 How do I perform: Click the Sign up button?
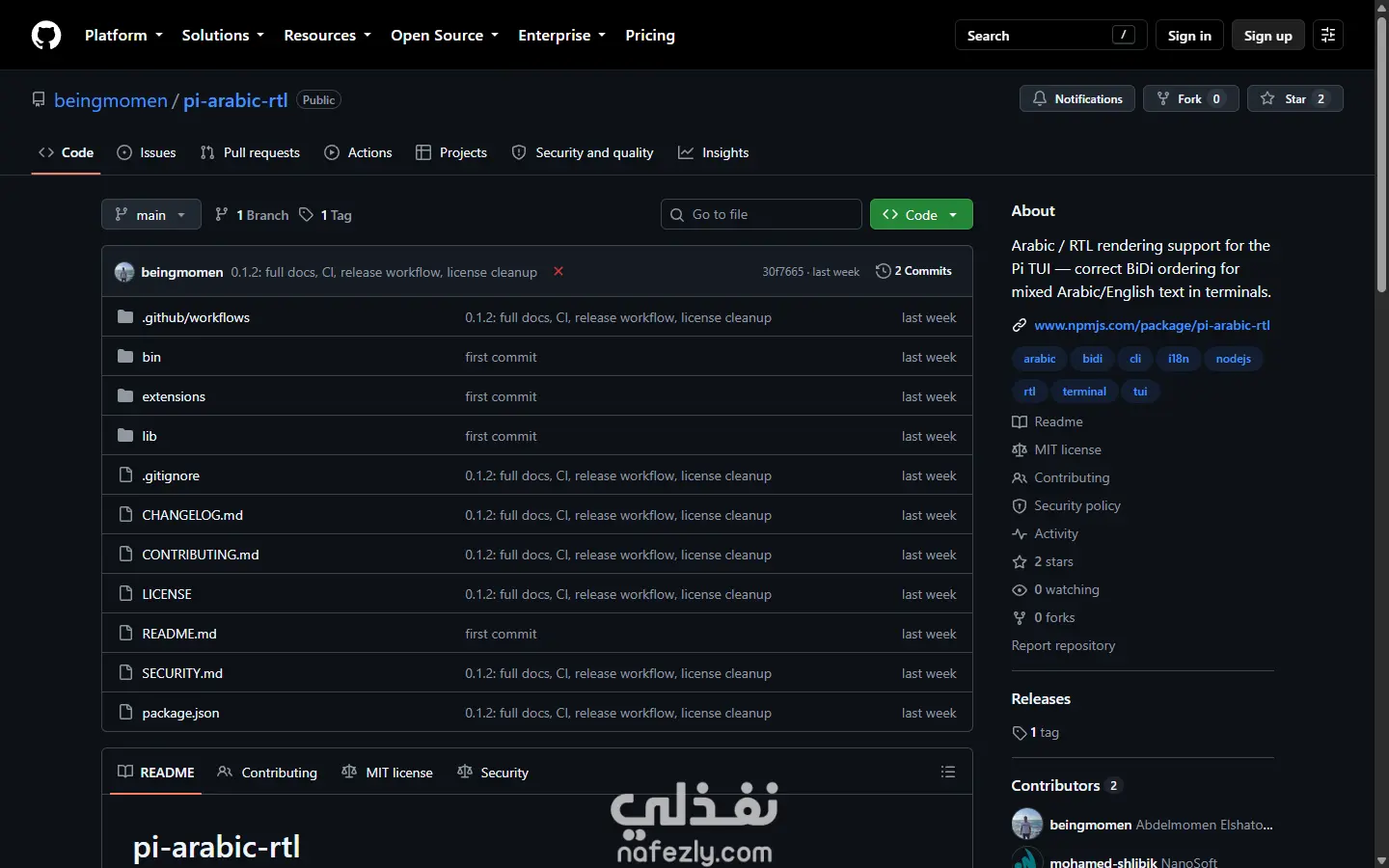[1268, 36]
